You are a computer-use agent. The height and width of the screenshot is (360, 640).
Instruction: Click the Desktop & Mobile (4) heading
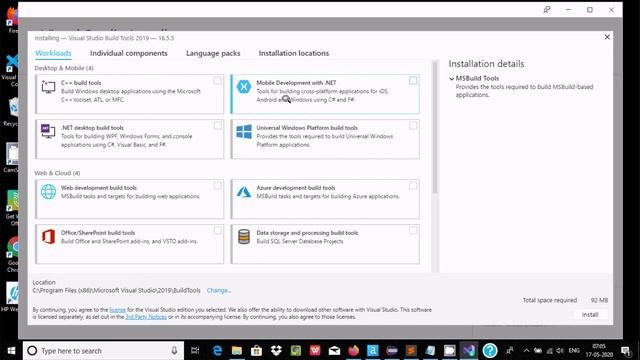pos(64,68)
